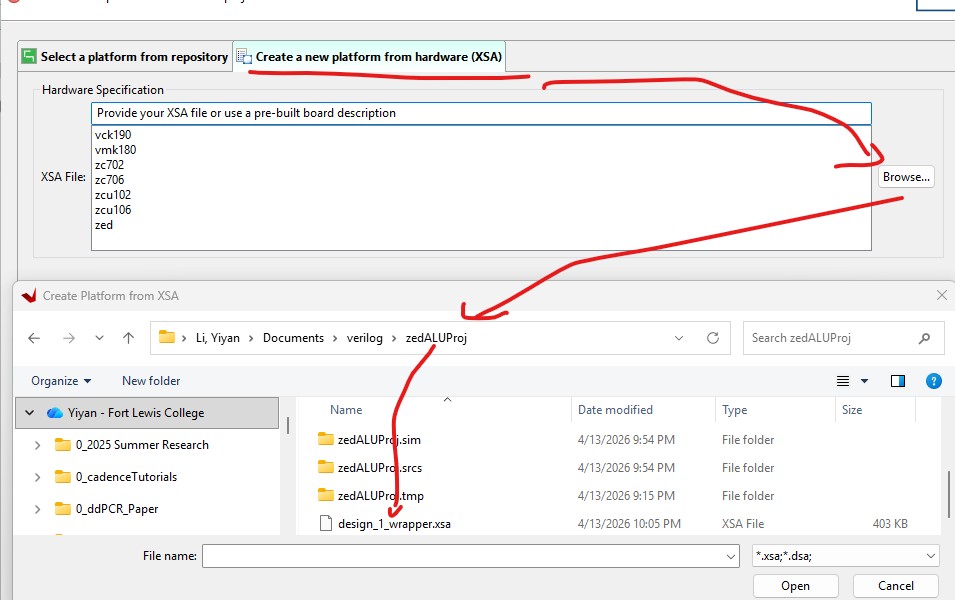Toggle the preview pane icon
Viewport: 955px width, 600px height.
click(x=897, y=381)
